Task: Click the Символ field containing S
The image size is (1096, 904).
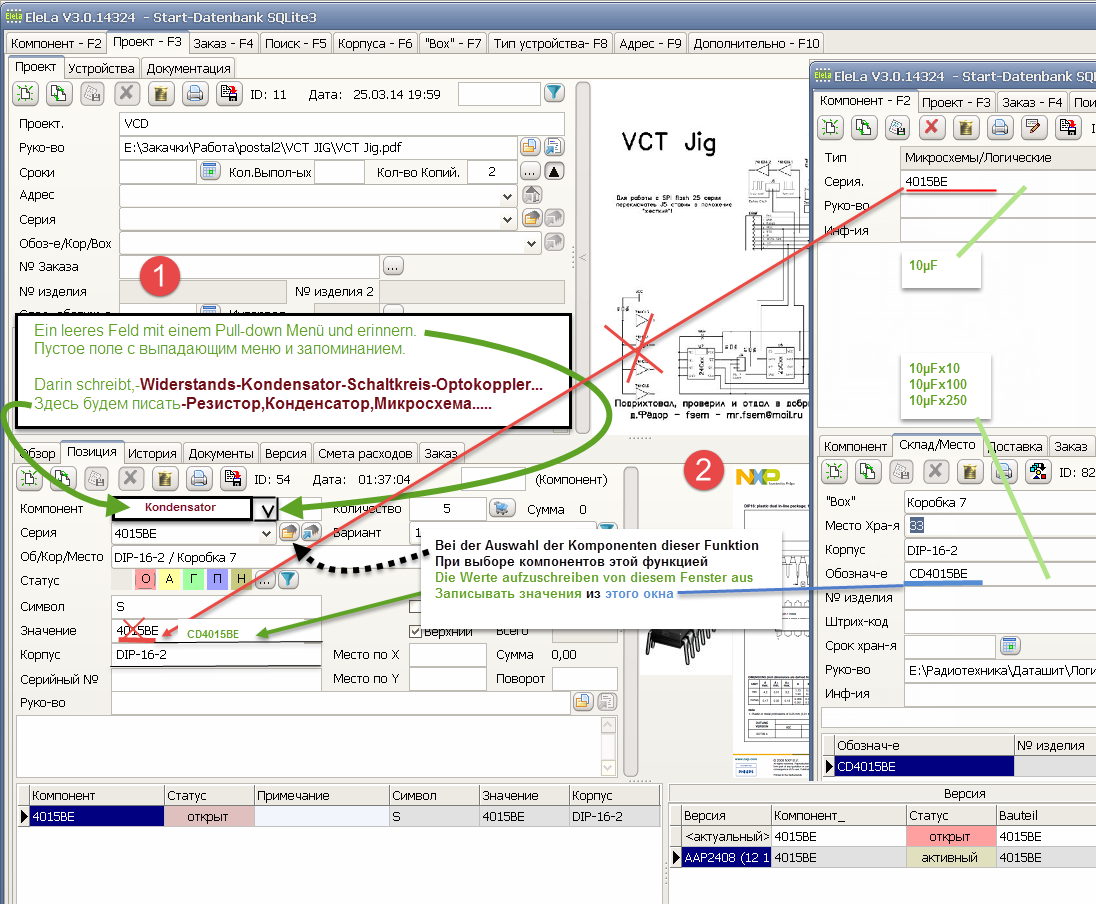Action: (x=217, y=606)
